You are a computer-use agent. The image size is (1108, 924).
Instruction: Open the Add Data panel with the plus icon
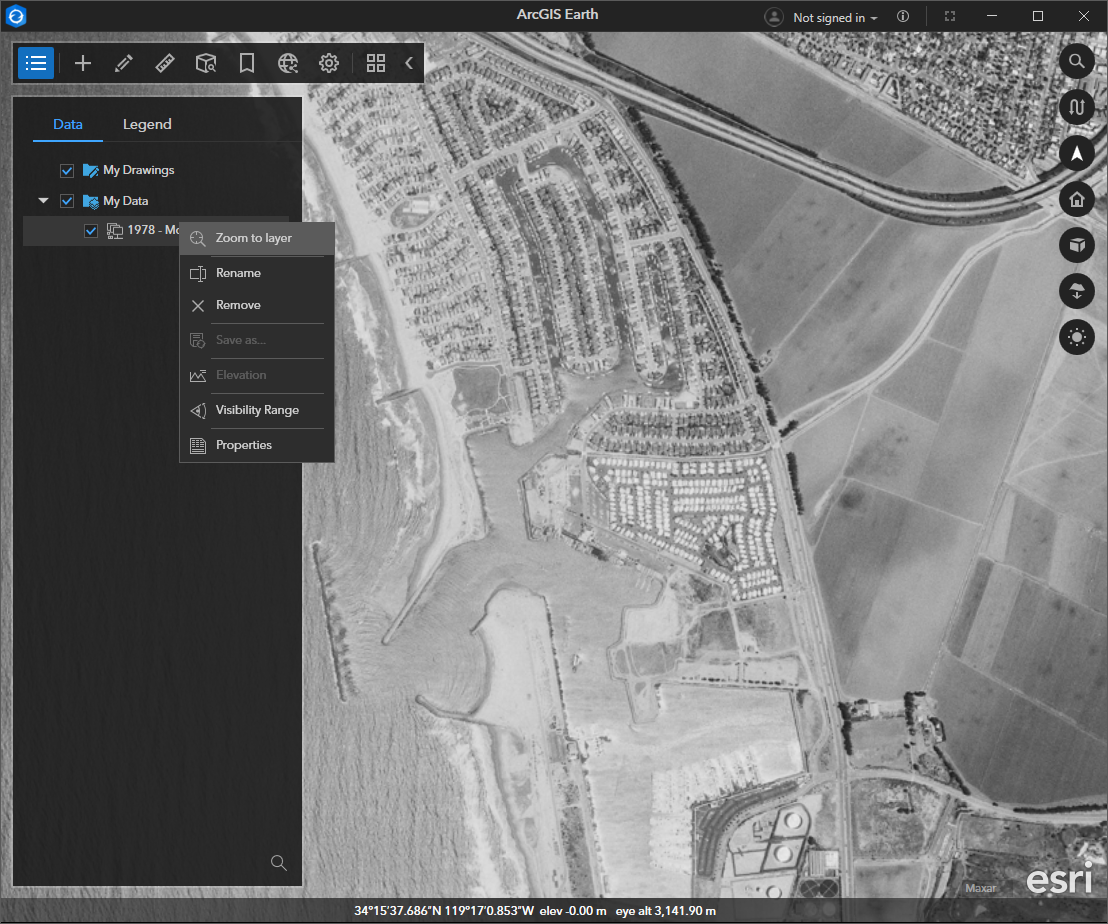click(83, 62)
